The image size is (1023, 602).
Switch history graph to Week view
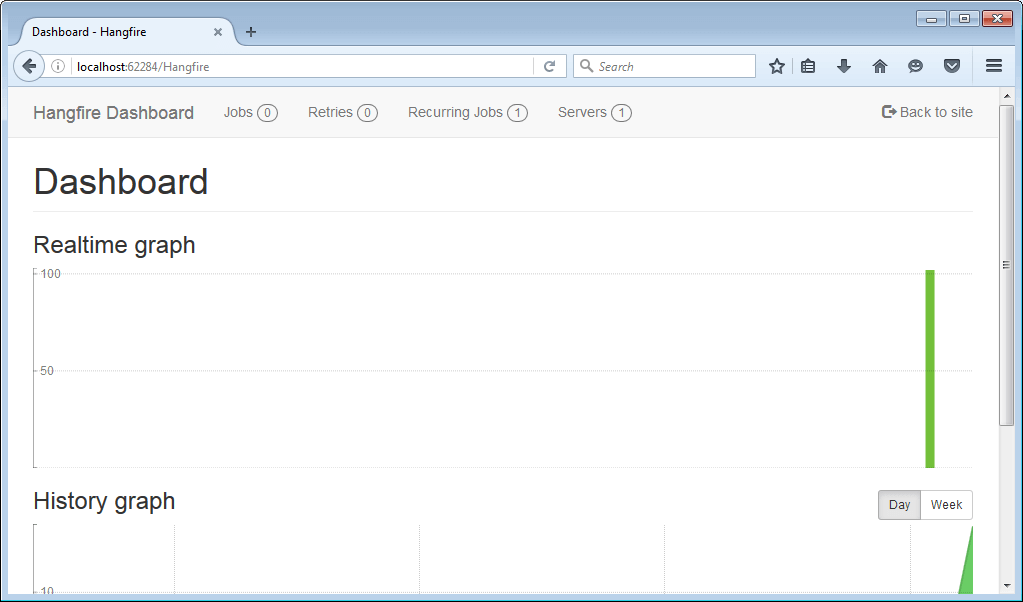point(946,505)
